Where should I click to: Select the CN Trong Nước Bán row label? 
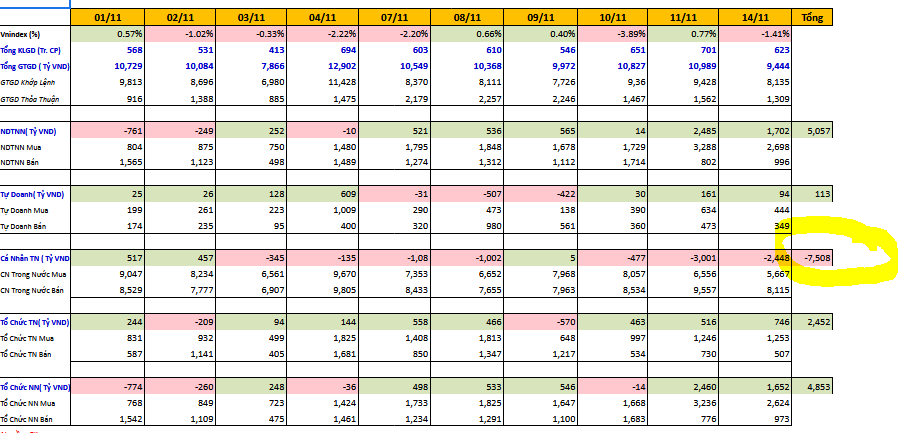35,292
